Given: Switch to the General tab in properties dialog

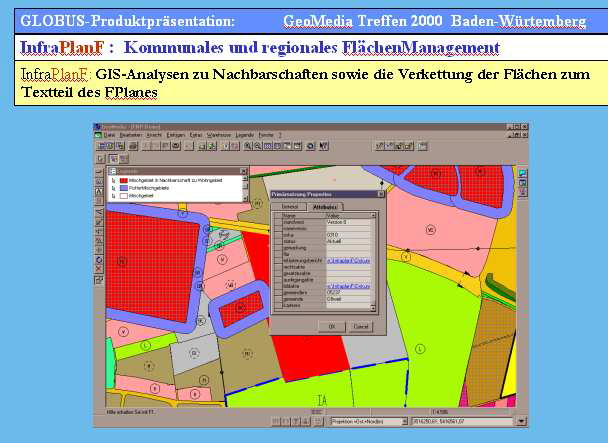Looking at the screenshot, I should [290, 206].
